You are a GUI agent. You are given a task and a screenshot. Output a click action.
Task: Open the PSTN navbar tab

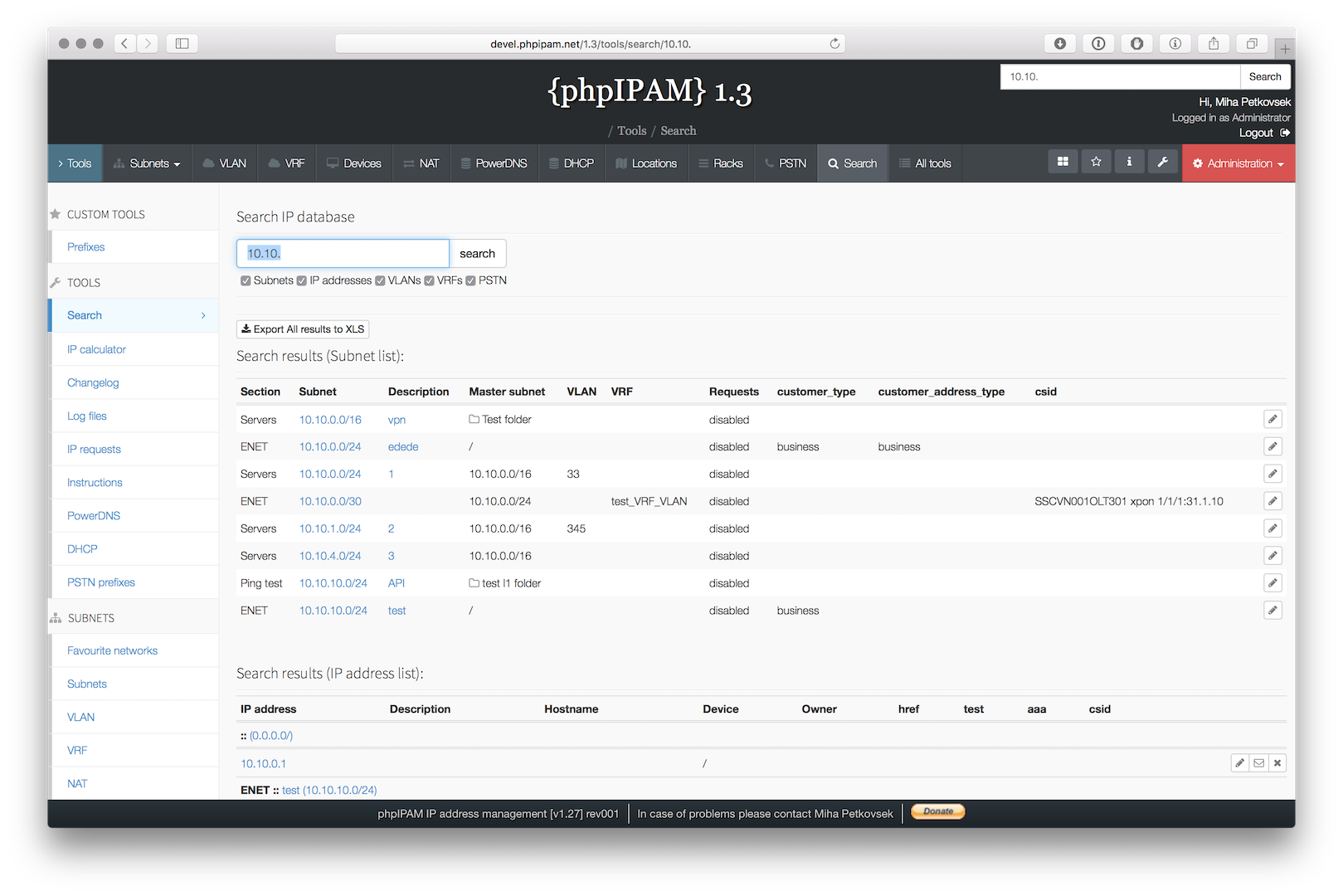click(786, 163)
